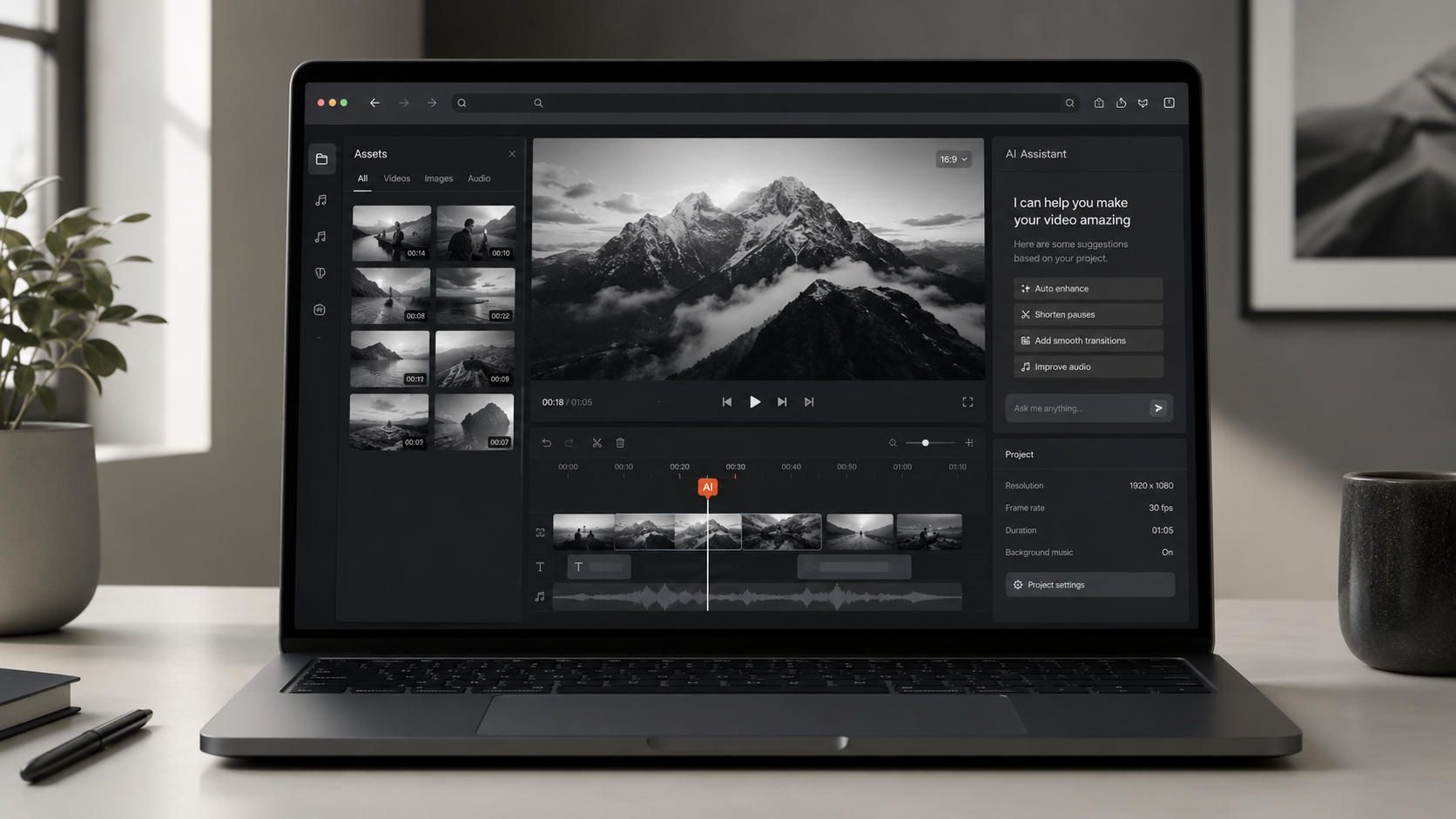Click the timeline zoom magnifier icon
Viewport: 1456px width, 819px height.
893,443
